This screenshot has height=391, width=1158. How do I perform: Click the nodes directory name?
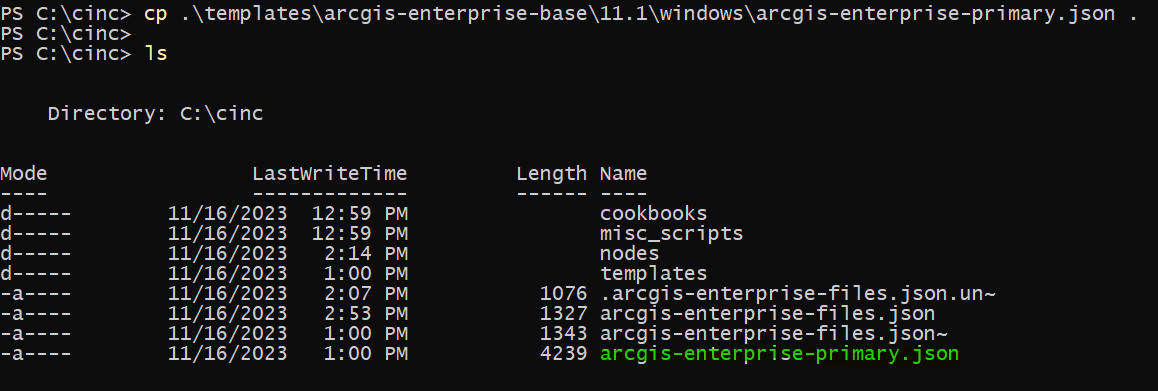[x=630, y=254]
